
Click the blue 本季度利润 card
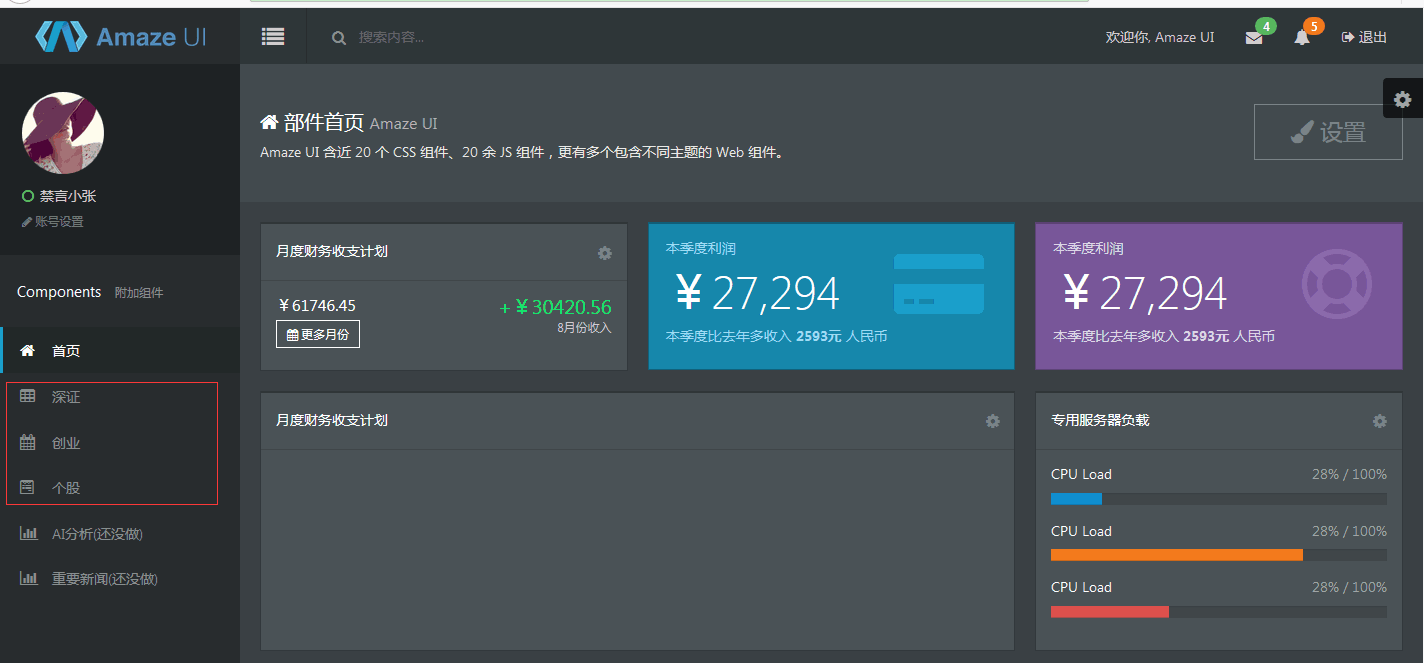831,296
